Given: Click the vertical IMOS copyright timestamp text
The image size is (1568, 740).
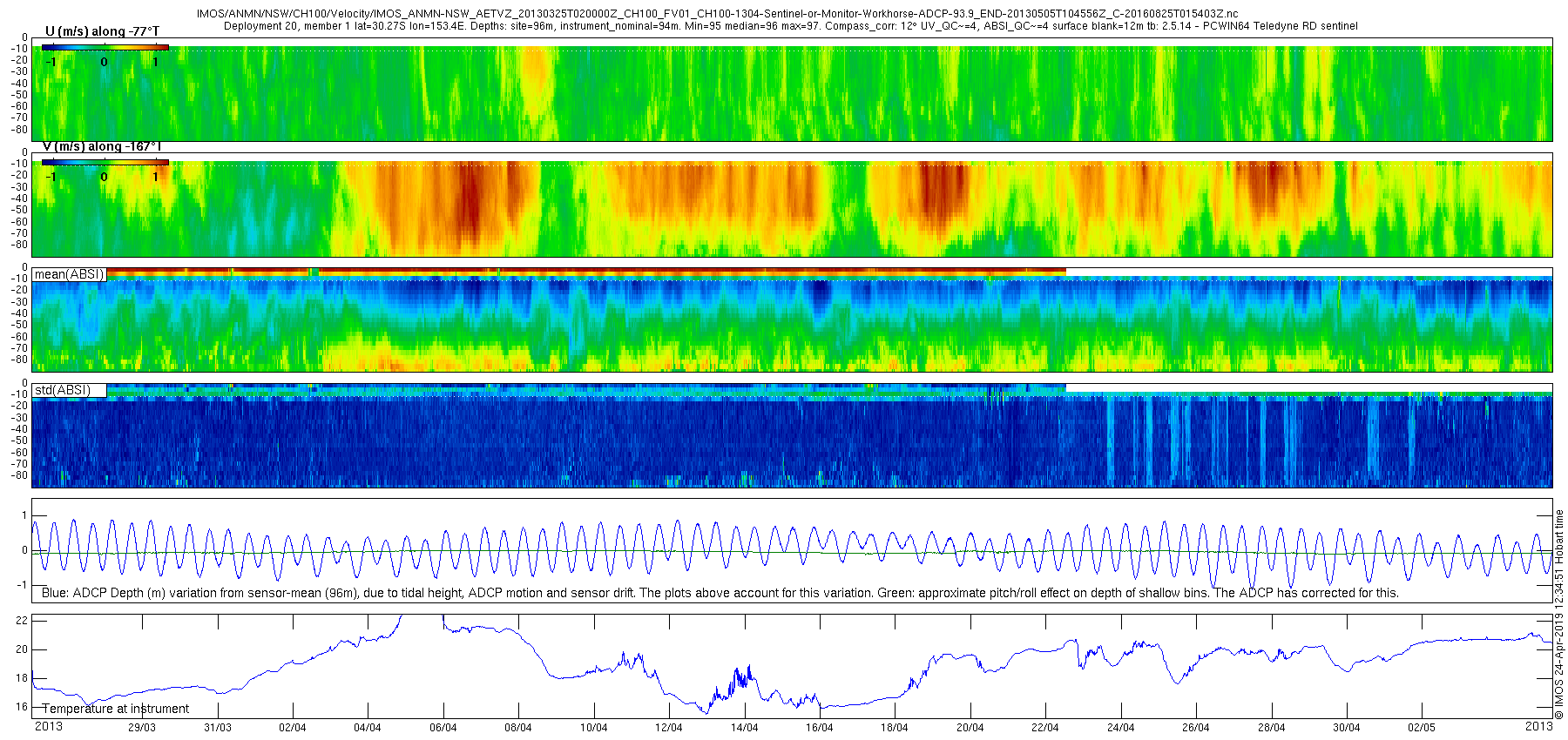Looking at the screenshot, I should pyautogui.click(x=1559, y=615).
